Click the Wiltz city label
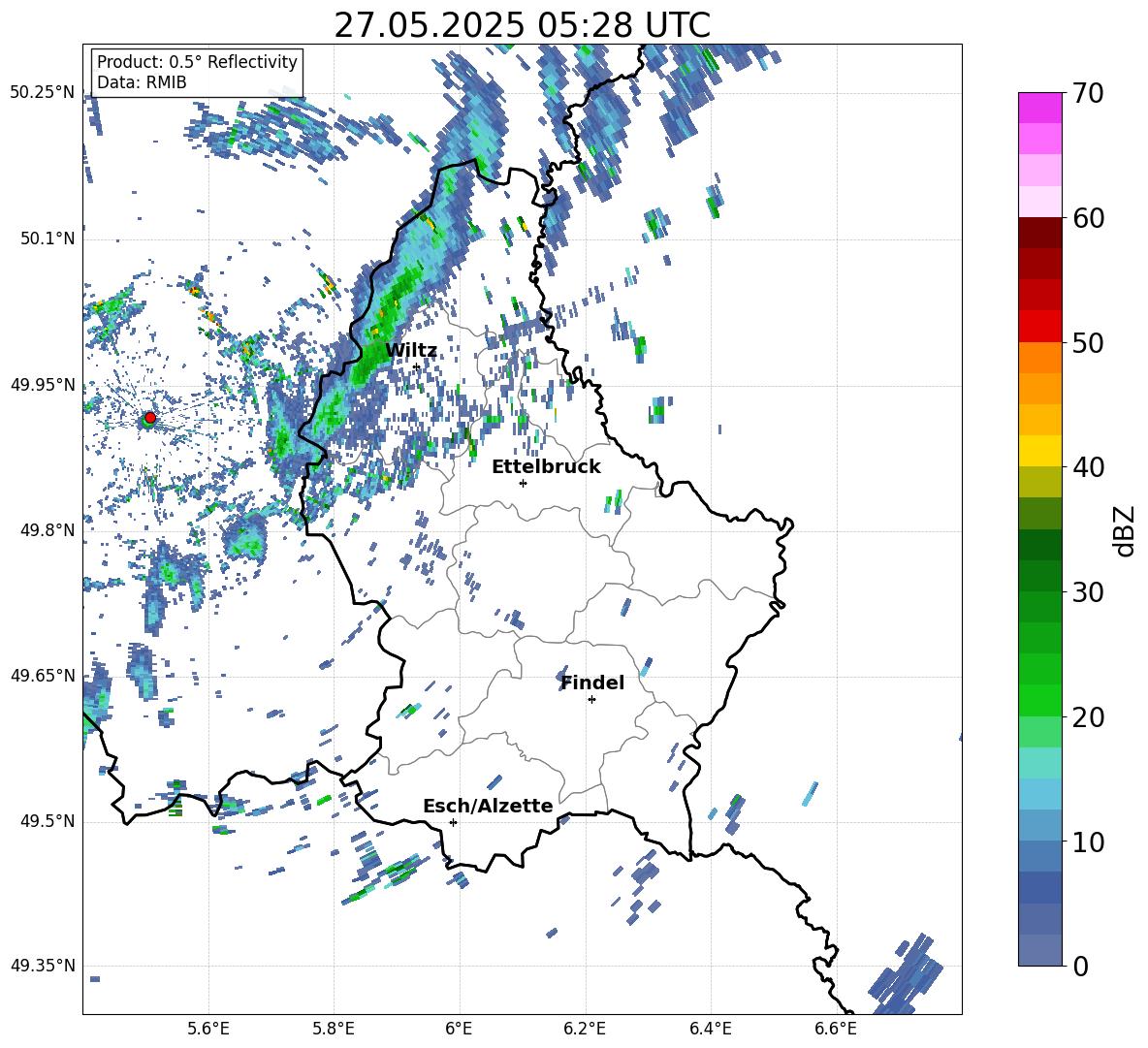Screen dimensions: 1148x1048 [411, 350]
